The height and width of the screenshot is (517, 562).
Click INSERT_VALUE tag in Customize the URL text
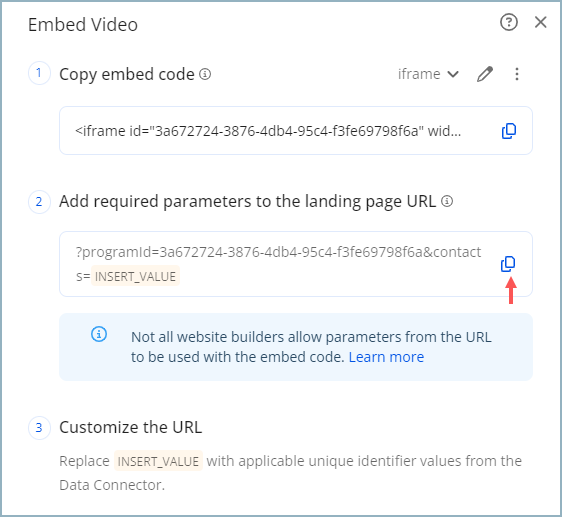(158, 461)
